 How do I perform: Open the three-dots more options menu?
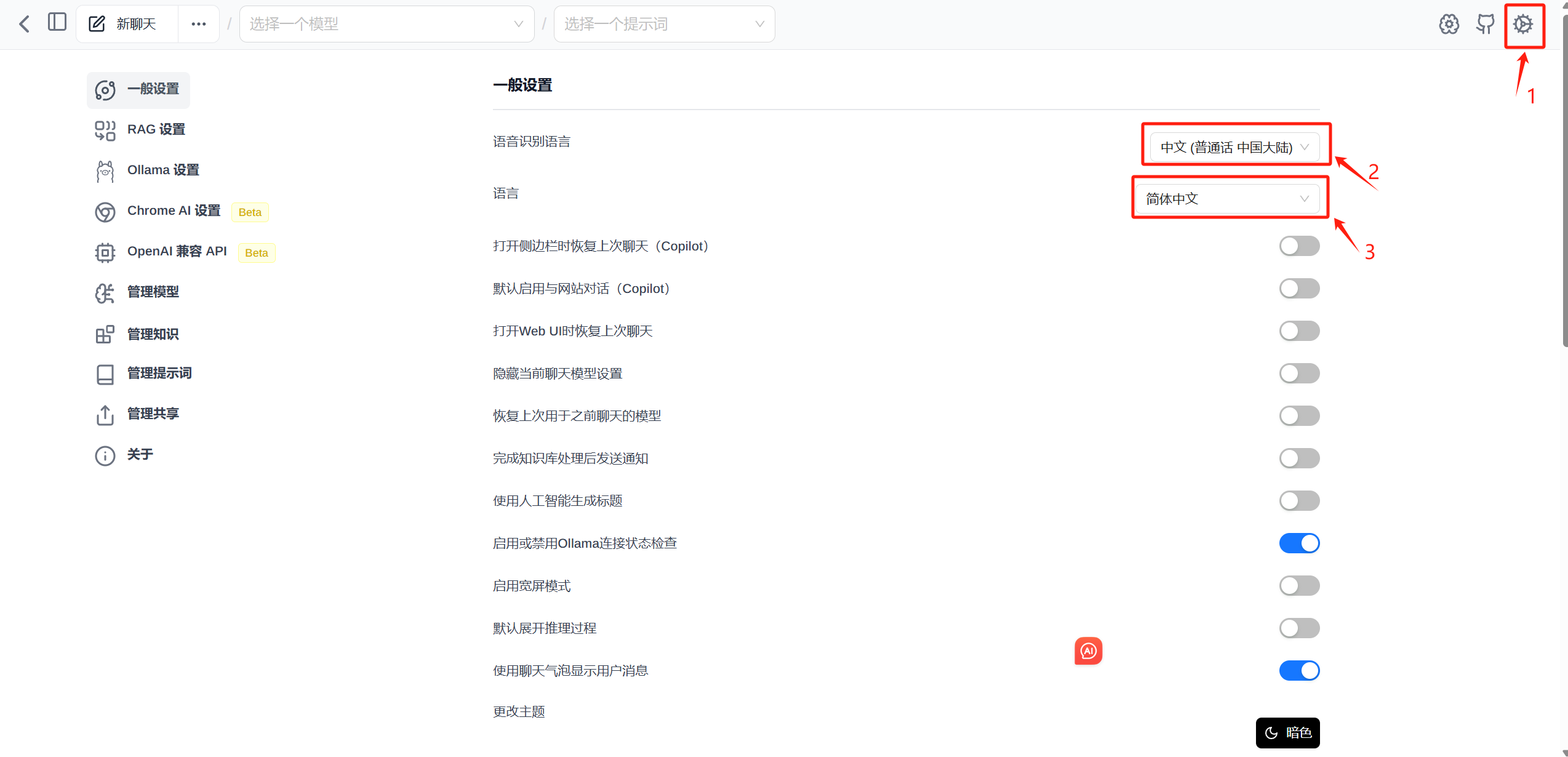[x=198, y=24]
